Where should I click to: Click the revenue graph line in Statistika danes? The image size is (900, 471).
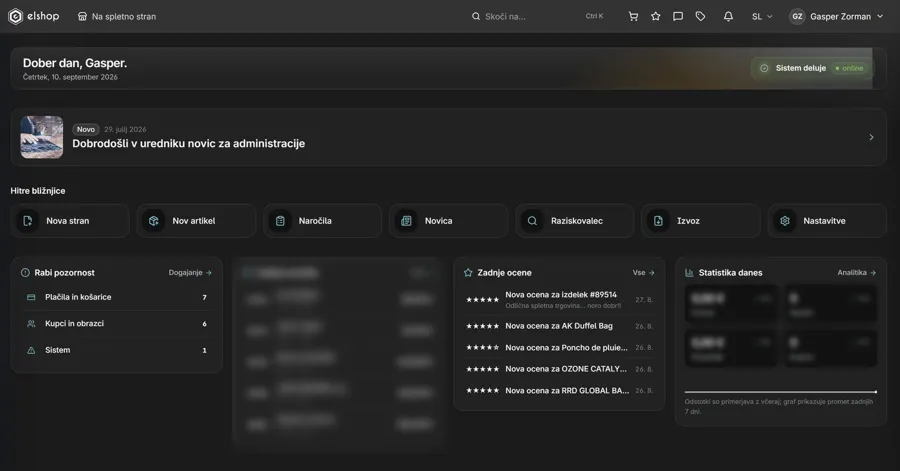point(781,392)
